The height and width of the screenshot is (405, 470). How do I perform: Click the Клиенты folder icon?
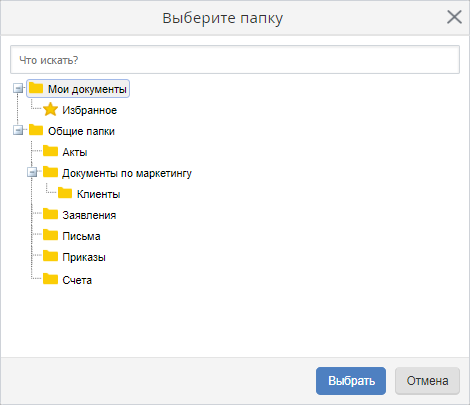[65, 193]
